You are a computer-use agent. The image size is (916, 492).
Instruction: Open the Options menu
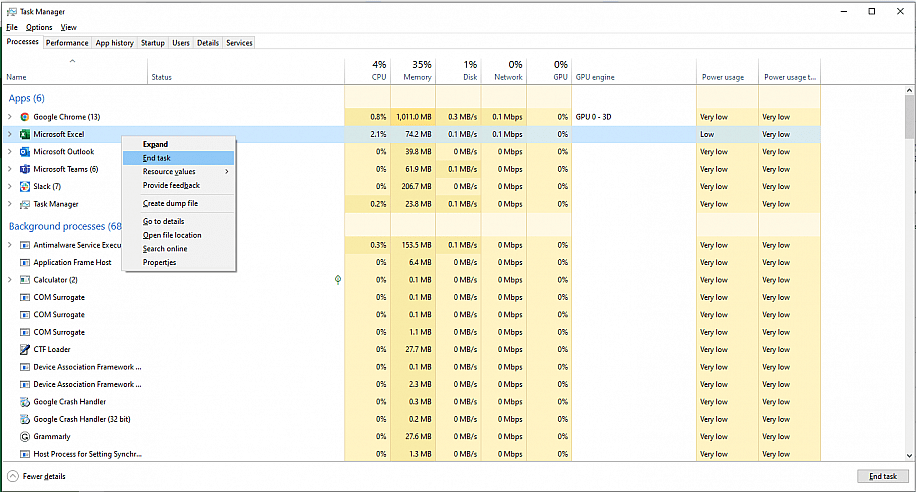(x=39, y=27)
